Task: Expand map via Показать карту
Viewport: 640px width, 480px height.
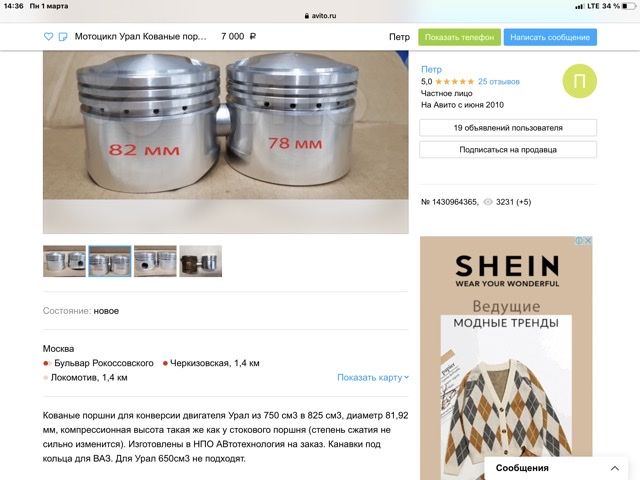Action: point(373,378)
